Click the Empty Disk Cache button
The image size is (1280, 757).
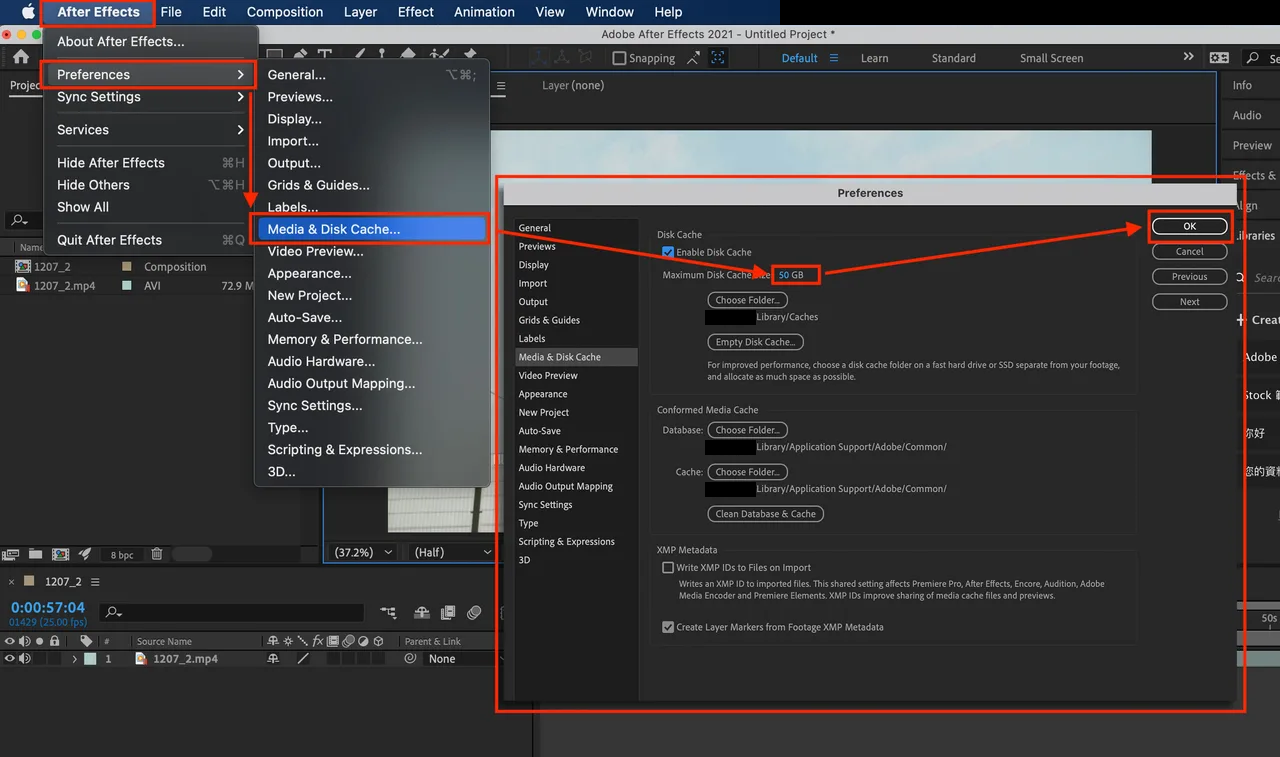click(x=754, y=342)
